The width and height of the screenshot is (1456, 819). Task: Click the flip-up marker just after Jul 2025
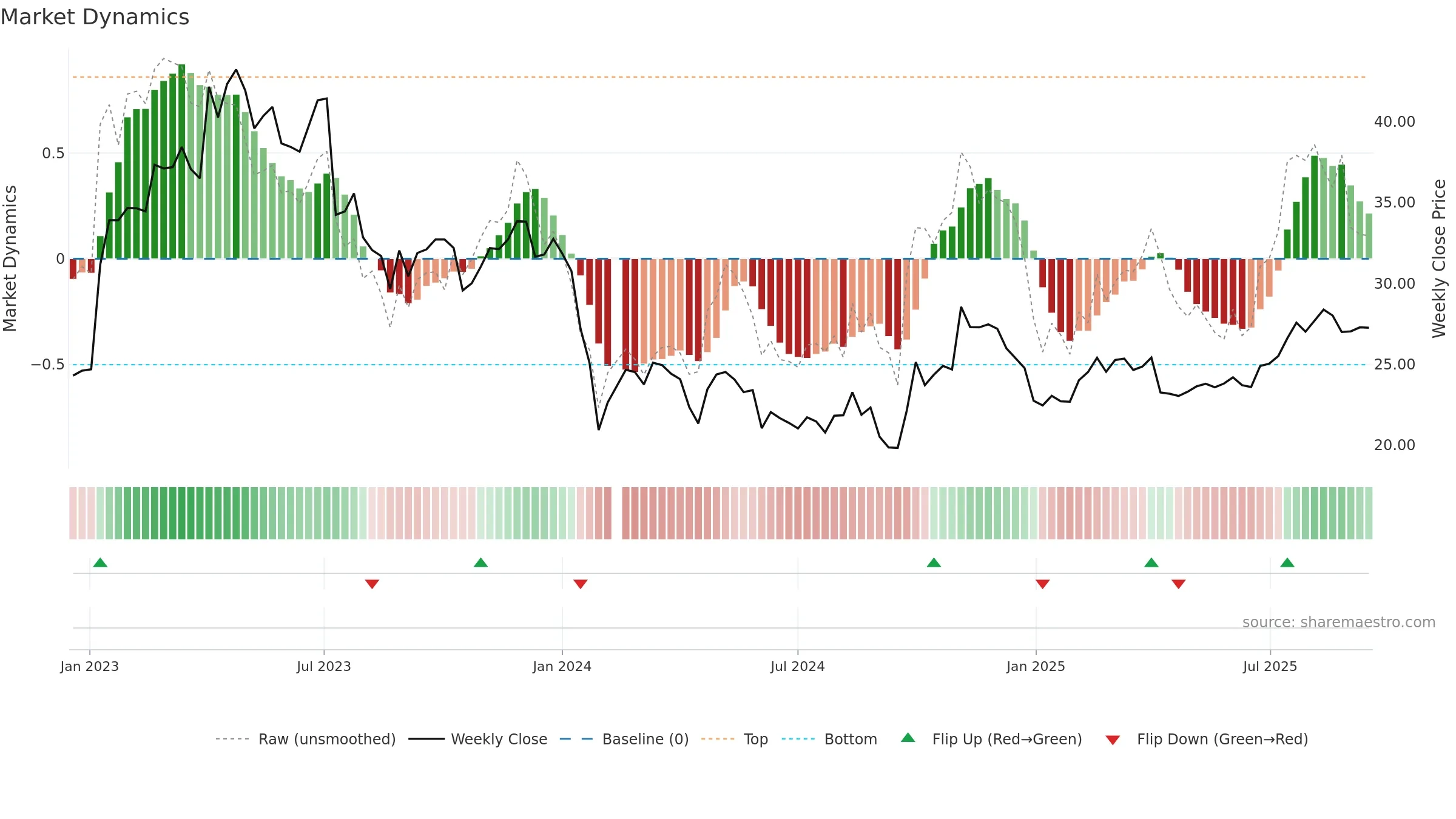[1287, 562]
